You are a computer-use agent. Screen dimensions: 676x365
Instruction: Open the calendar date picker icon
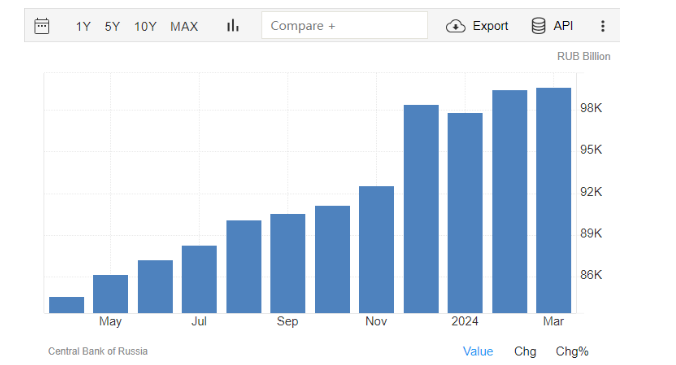click(42, 26)
